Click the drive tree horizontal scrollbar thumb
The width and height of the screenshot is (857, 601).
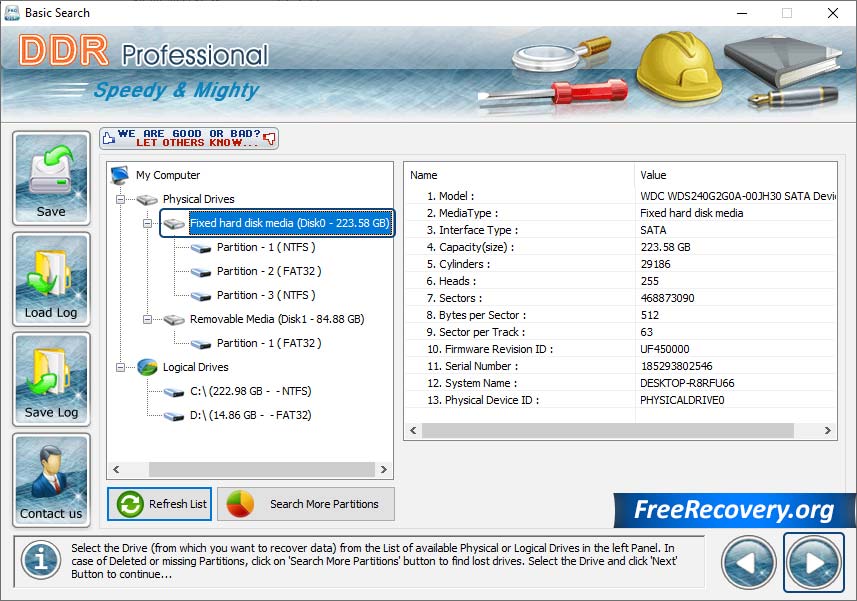tap(262, 469)
